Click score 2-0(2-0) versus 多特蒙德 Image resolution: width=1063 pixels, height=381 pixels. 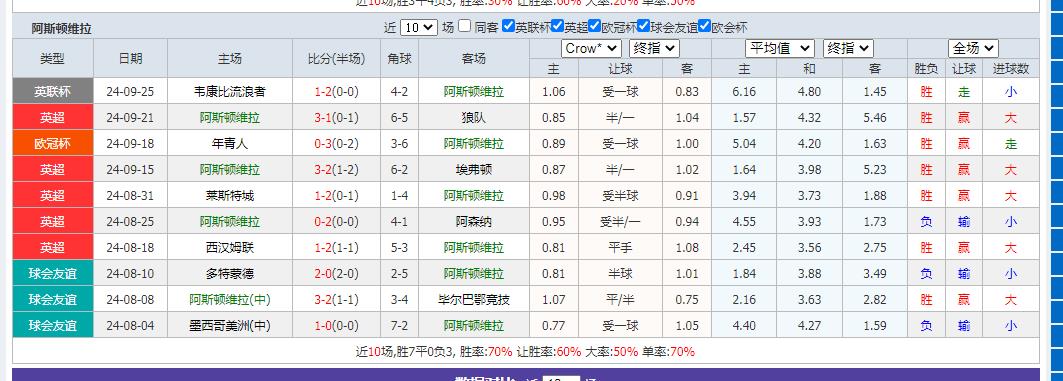(x=336, y=274)
